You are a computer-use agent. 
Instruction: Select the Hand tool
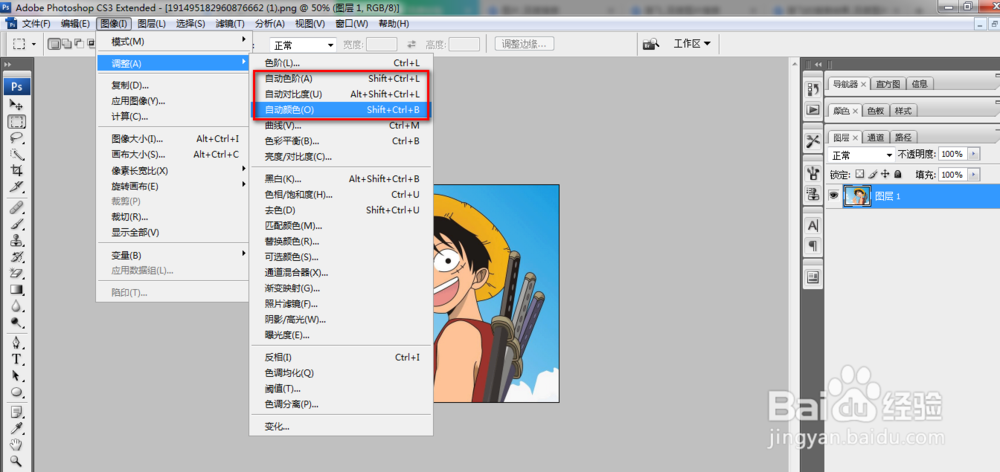click(17, 445)
